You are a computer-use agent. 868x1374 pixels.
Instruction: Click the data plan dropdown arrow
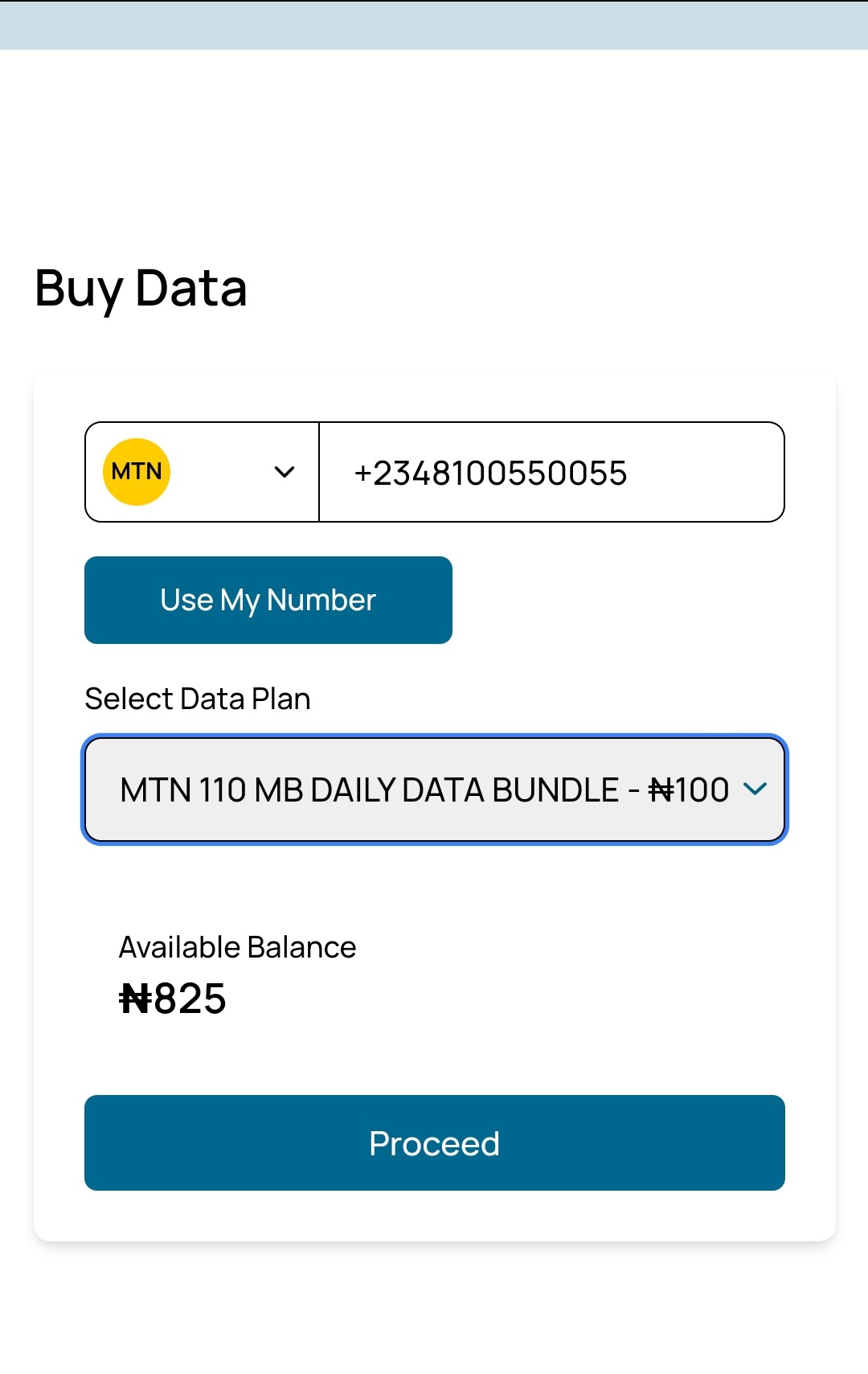[755, 789]
